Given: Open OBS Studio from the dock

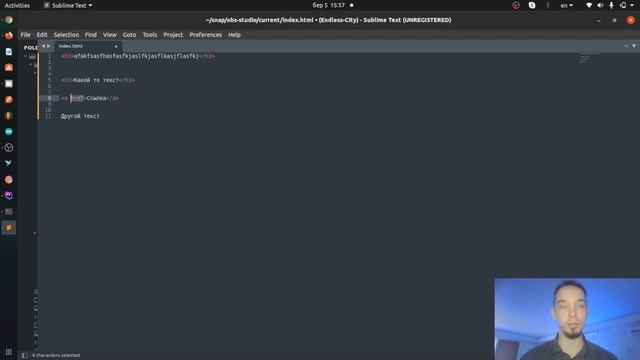Looking at the screenshot, I should 9,148.
